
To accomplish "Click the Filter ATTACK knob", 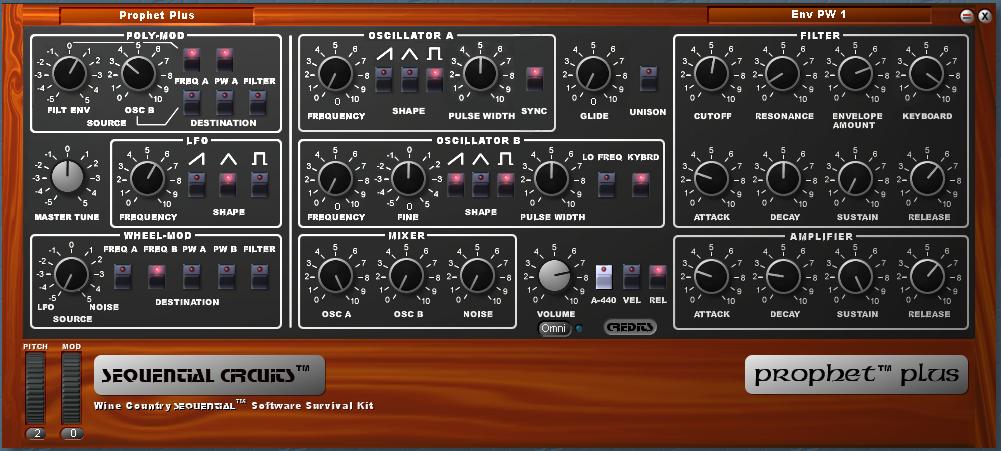I will (x=711, y=178).
